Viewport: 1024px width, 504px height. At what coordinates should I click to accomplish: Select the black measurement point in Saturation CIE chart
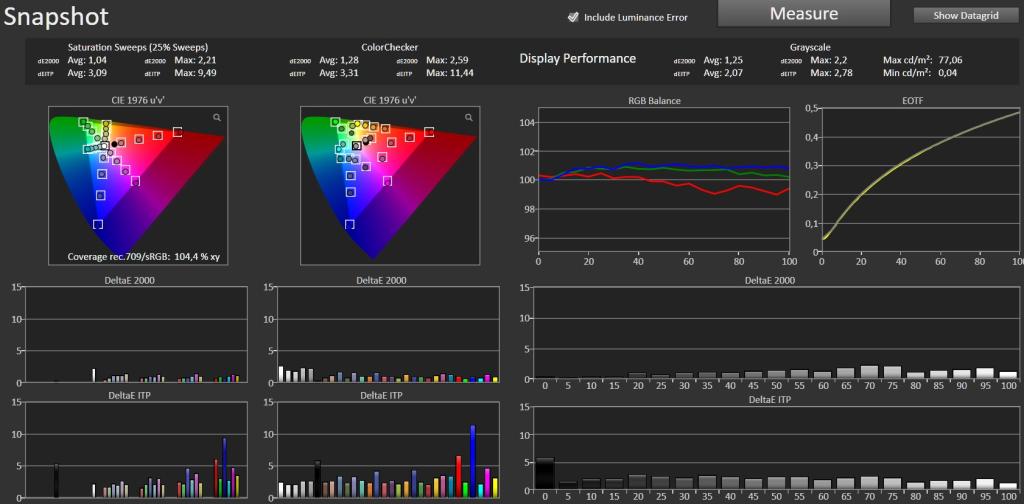tap(114, 144)
